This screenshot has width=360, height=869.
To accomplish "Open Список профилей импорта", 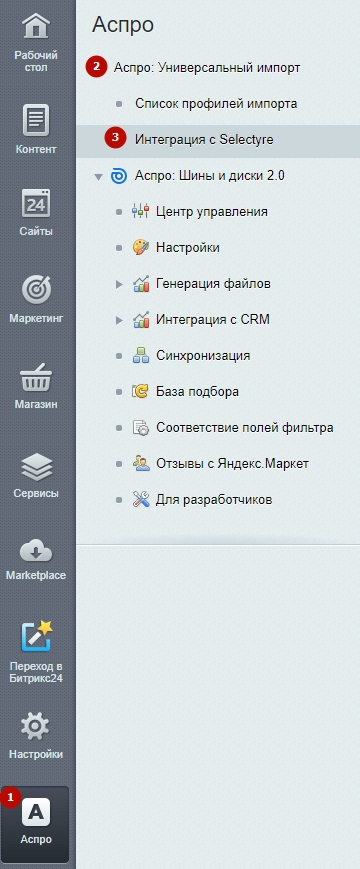I will click(x=216, y=104).
